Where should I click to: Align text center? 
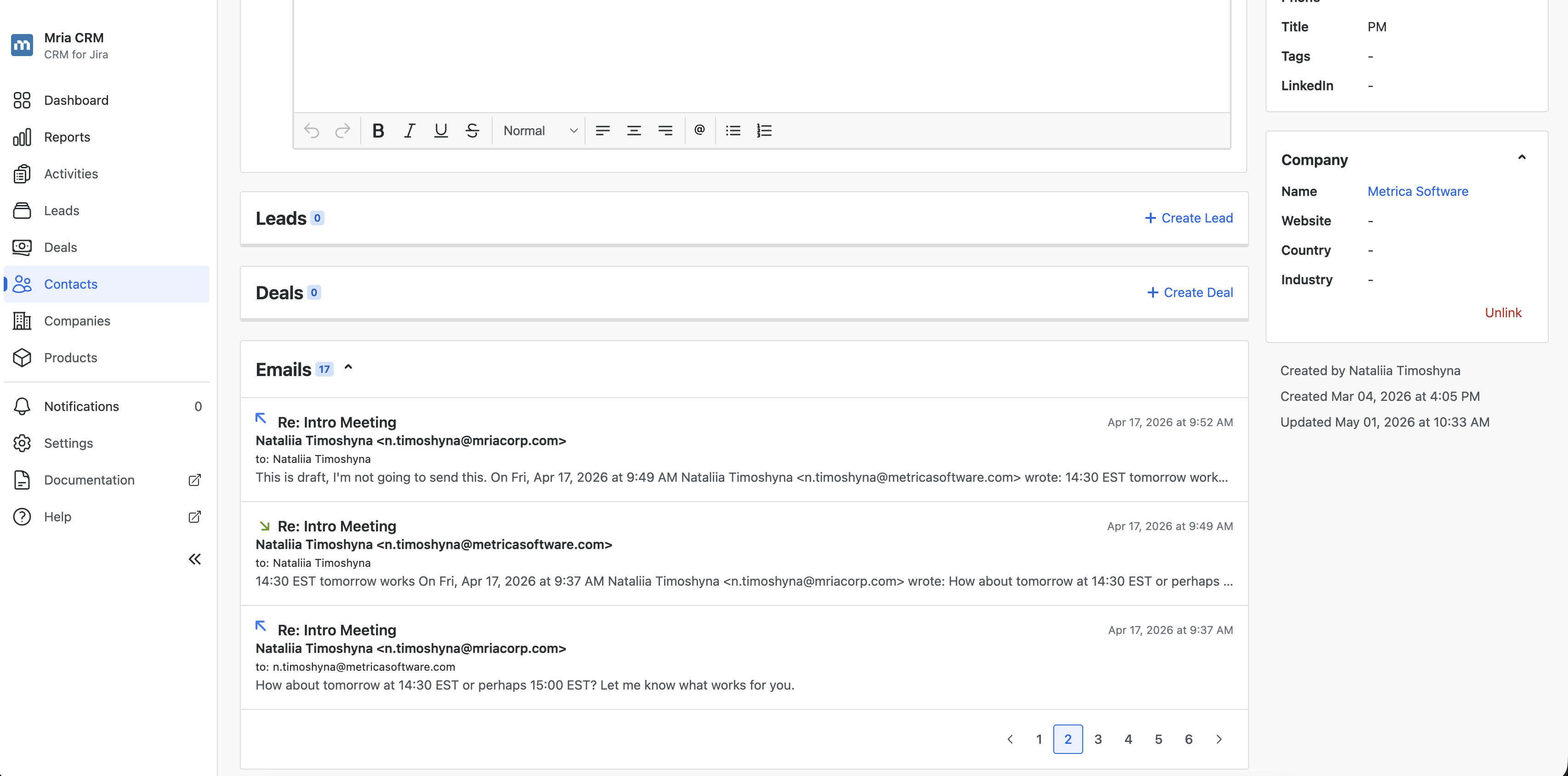(x=634, y=131)
